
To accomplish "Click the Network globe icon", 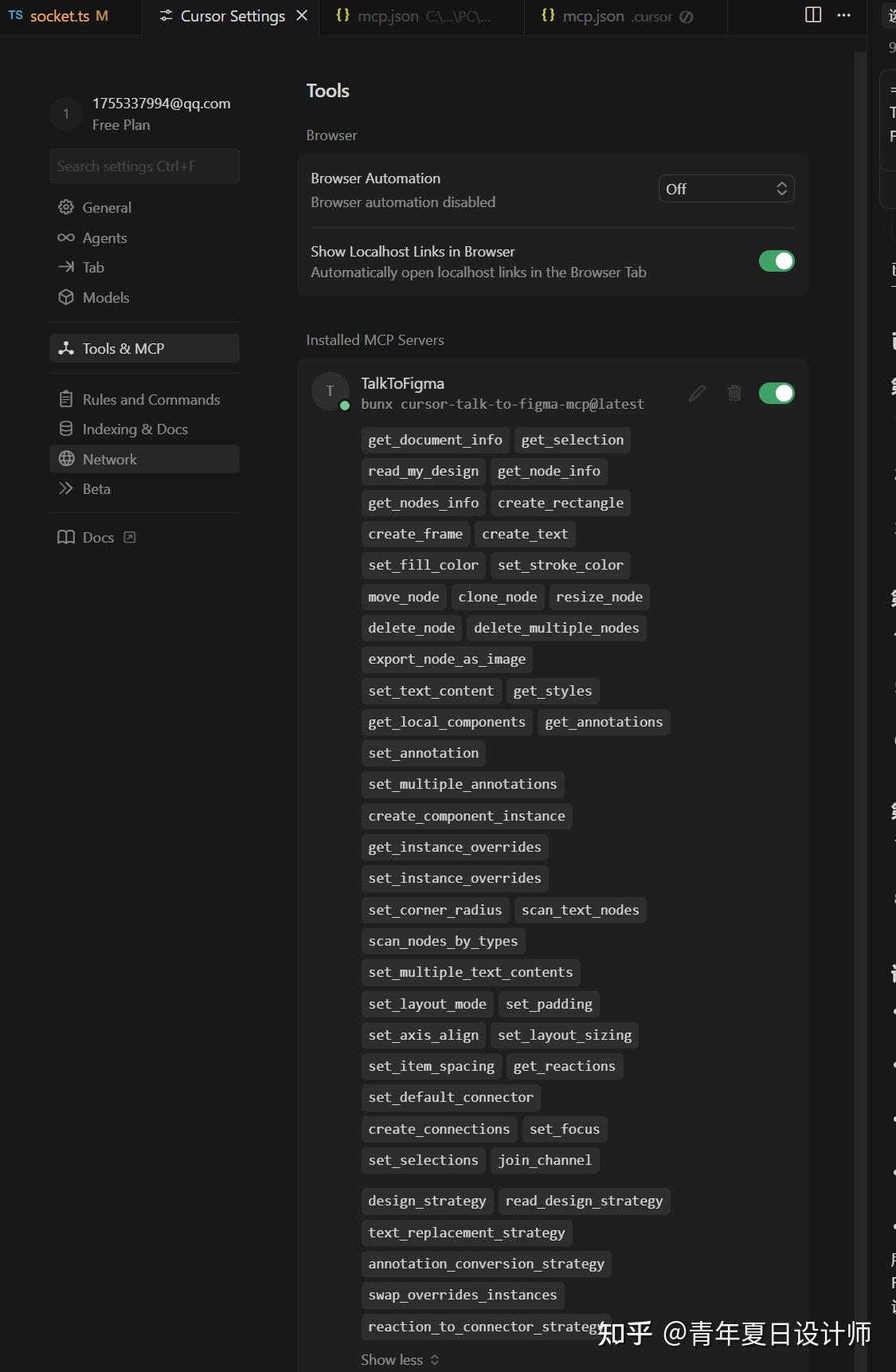I will [66, 459].
